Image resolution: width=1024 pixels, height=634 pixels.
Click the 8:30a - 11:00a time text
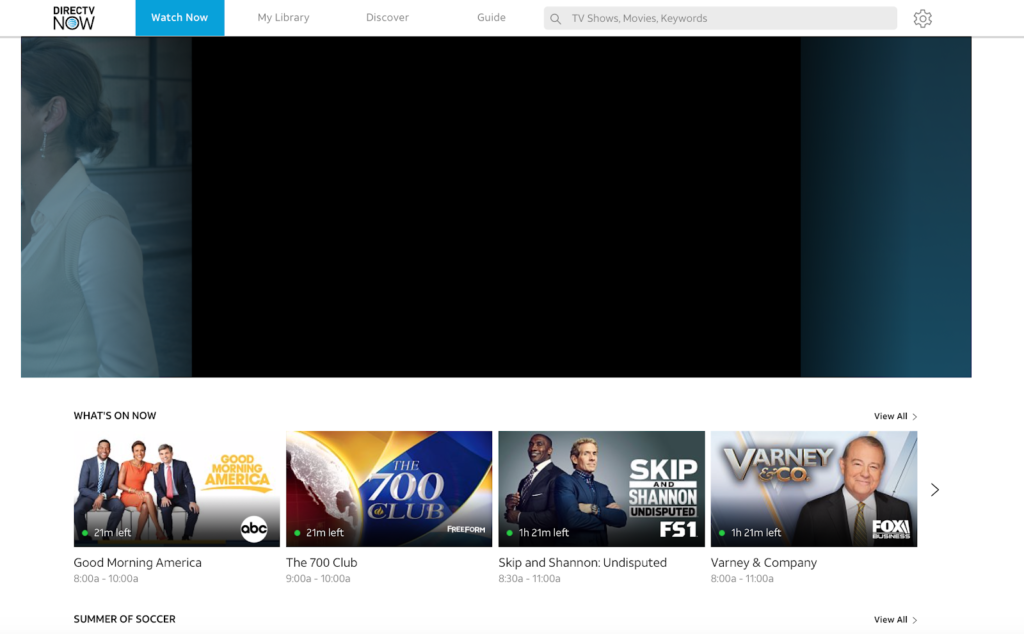click(x=530, y=579)
